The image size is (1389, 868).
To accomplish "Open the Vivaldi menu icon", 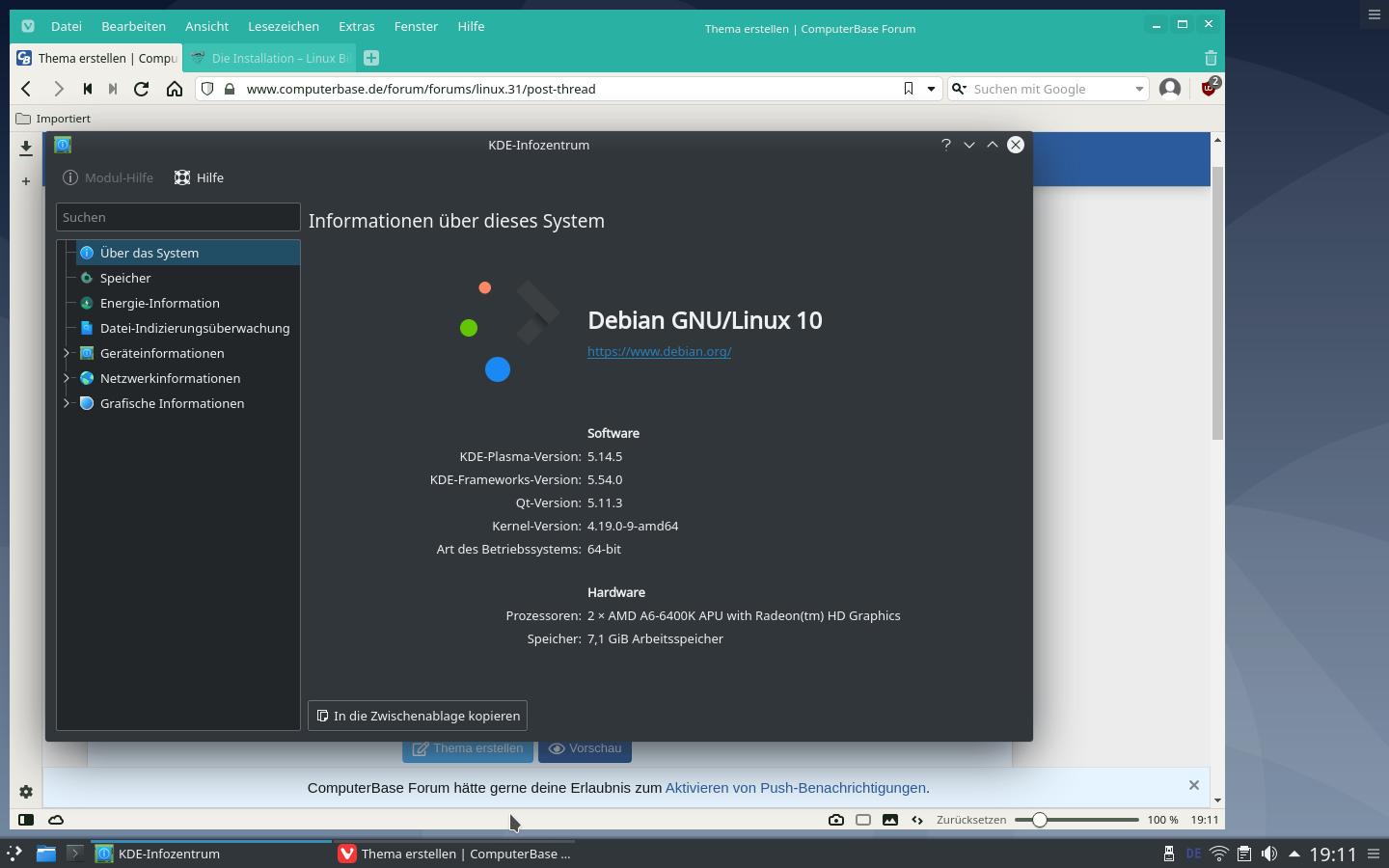I will pyautogui.click(x=28, y=26).
